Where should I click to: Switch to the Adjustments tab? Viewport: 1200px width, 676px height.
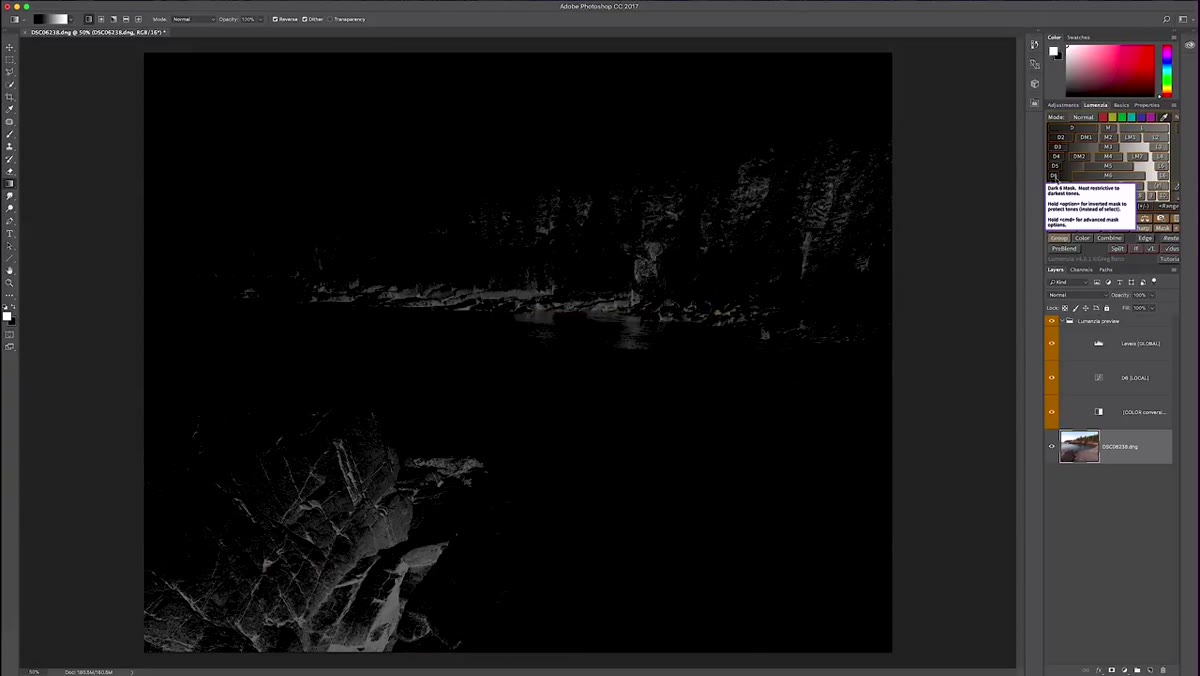[x=1063, y=105]
